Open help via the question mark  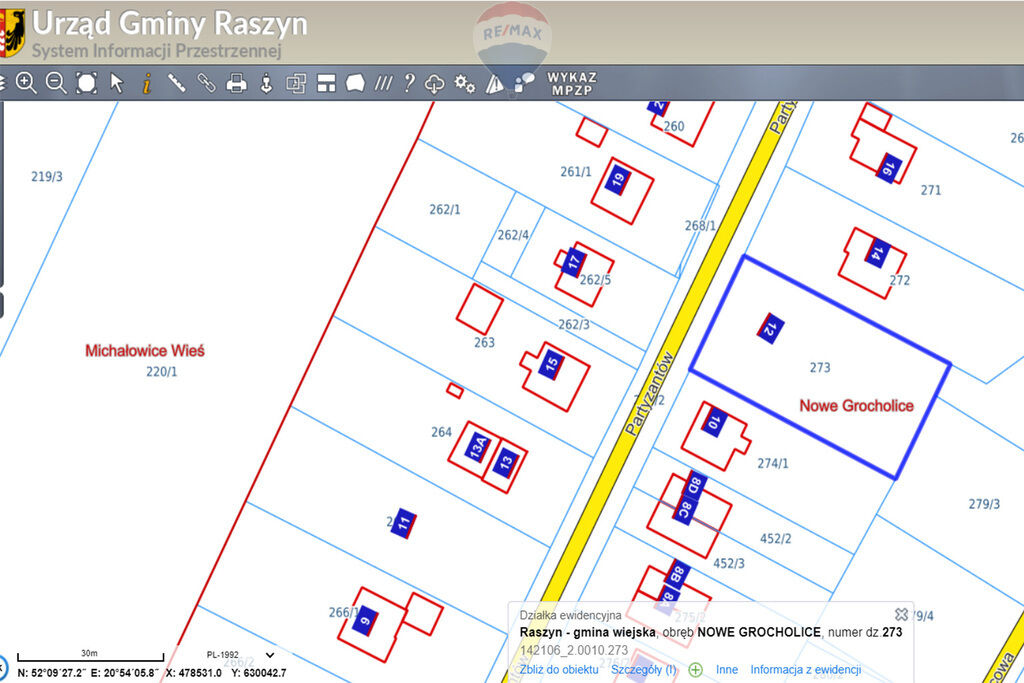(x=409, y=83)
